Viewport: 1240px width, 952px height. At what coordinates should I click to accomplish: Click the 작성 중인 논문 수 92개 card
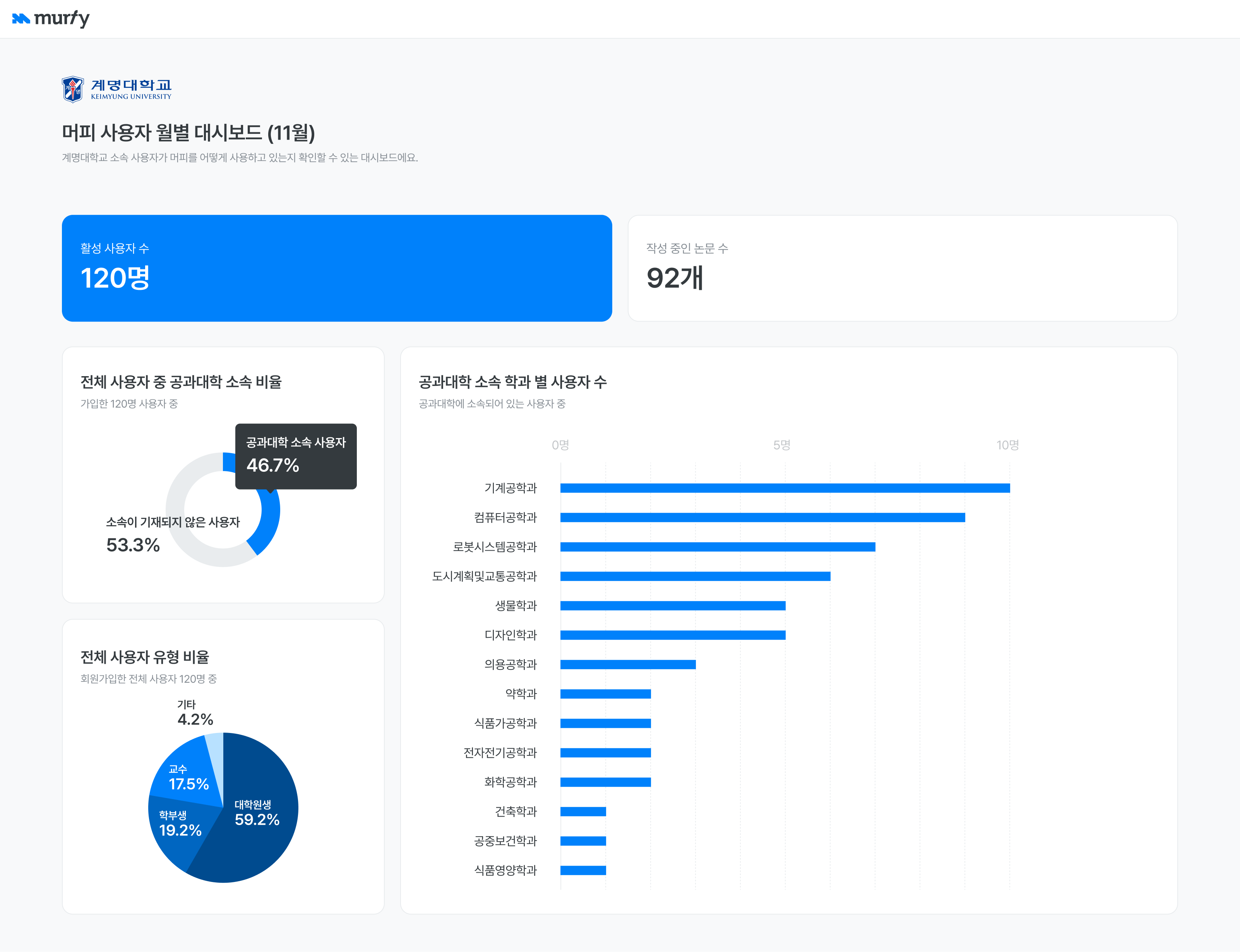[x=902, y=268]
